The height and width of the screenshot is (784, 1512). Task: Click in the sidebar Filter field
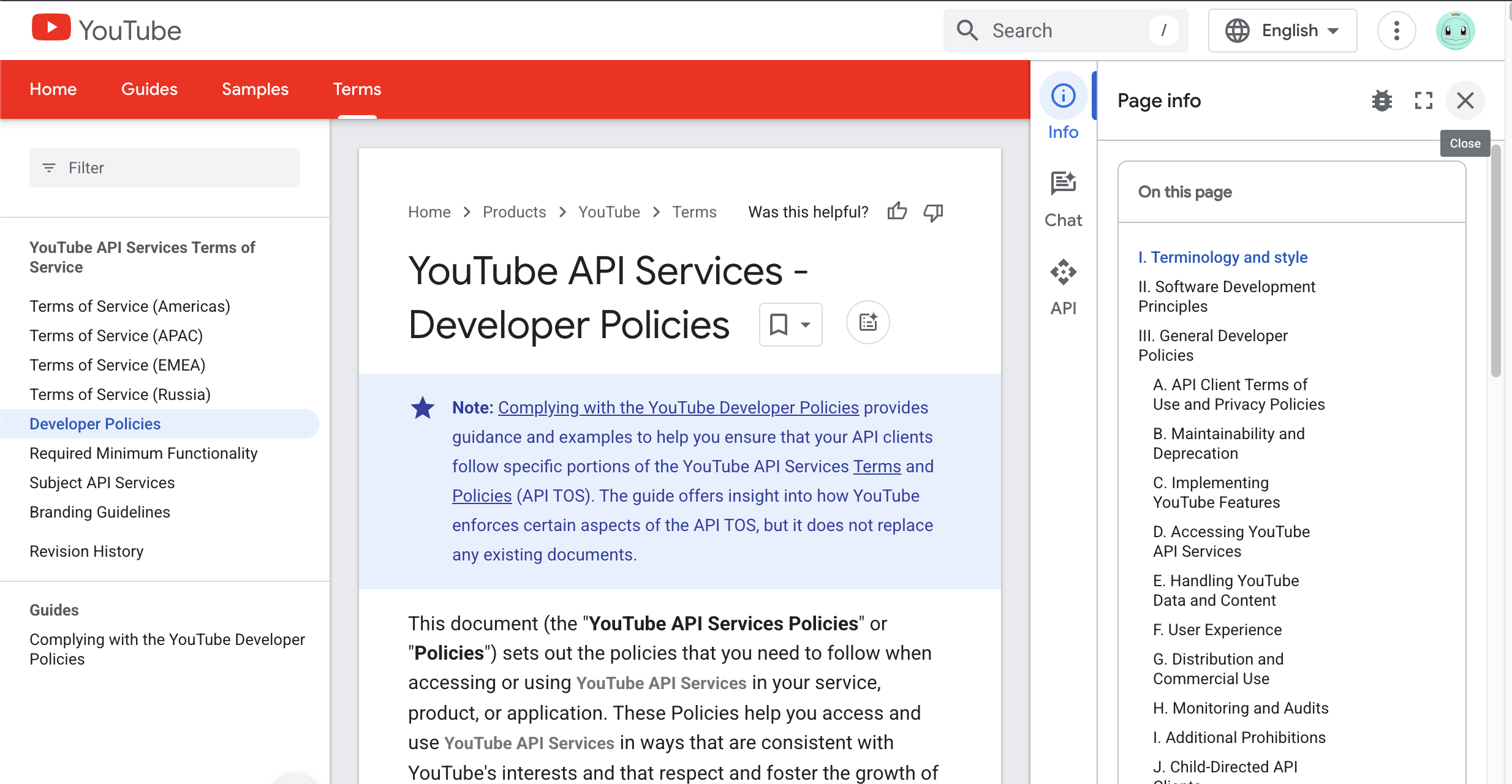pos(165,168)
